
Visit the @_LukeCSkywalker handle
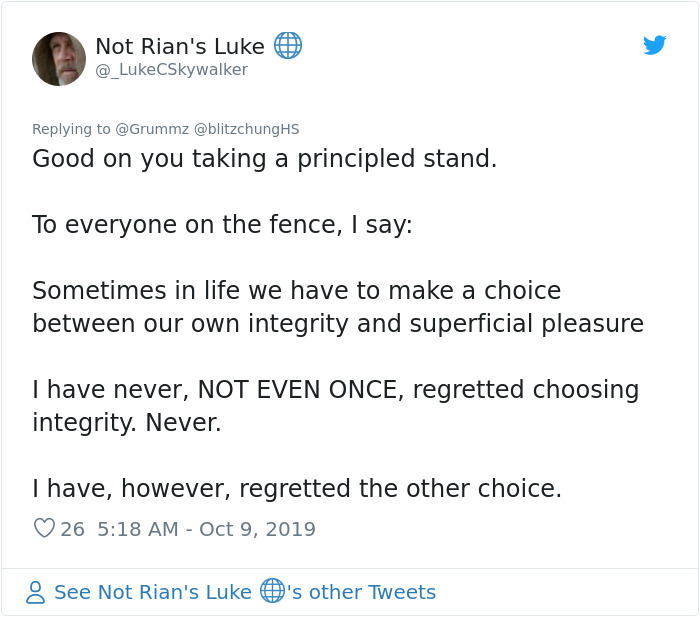click(x=171, y=70)
